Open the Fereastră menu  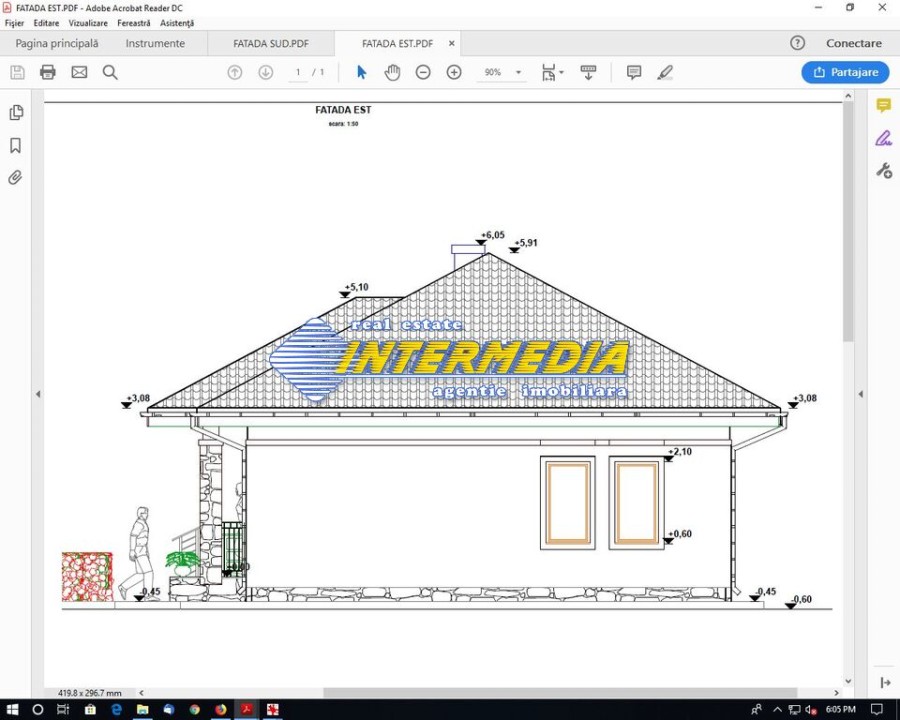[x=134, y=23]
